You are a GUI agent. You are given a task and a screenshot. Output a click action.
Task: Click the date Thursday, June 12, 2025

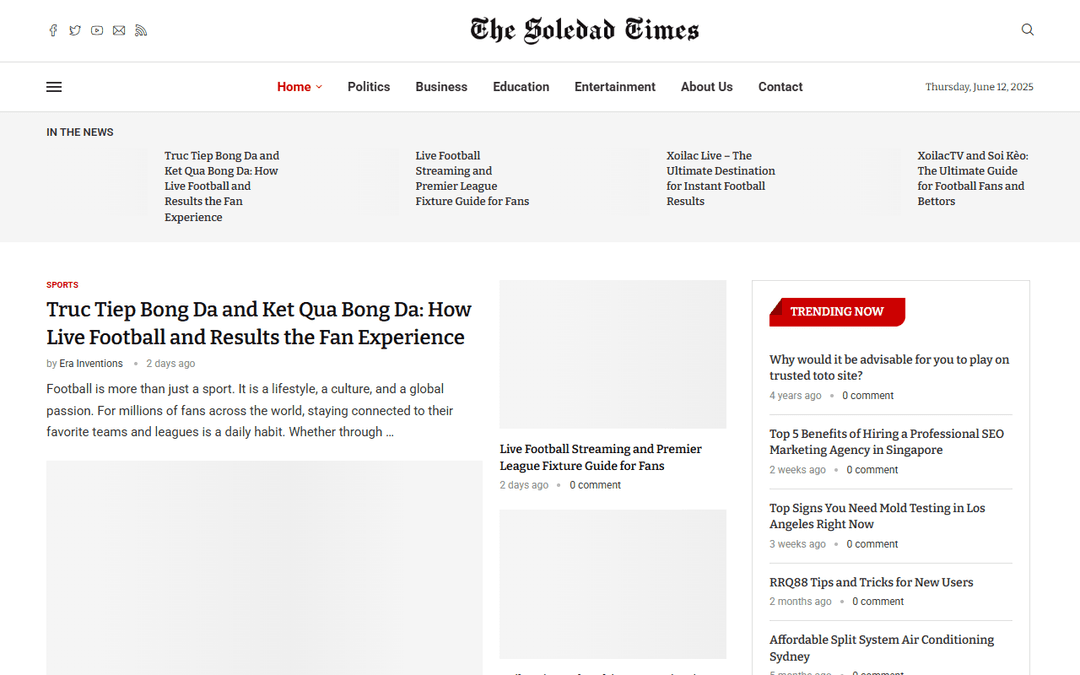click(x=979, y=87)
